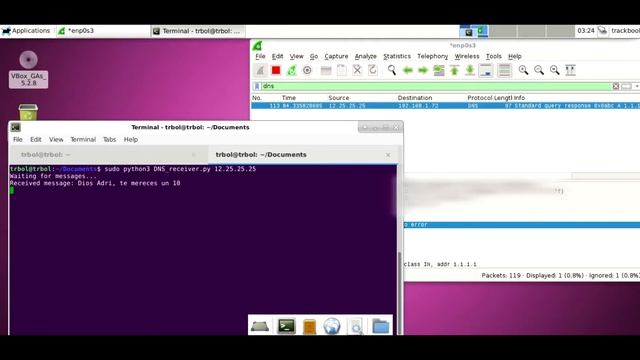Click 'class IN, addr 1.1.1.1' detail line
The width and height of the screenshot is (640, 360).
pos(440,264)
